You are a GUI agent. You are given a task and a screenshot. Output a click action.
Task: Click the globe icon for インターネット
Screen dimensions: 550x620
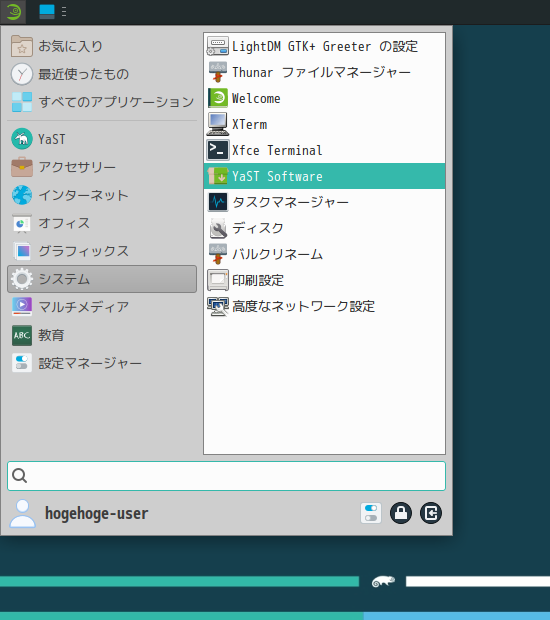click(22, 195)
